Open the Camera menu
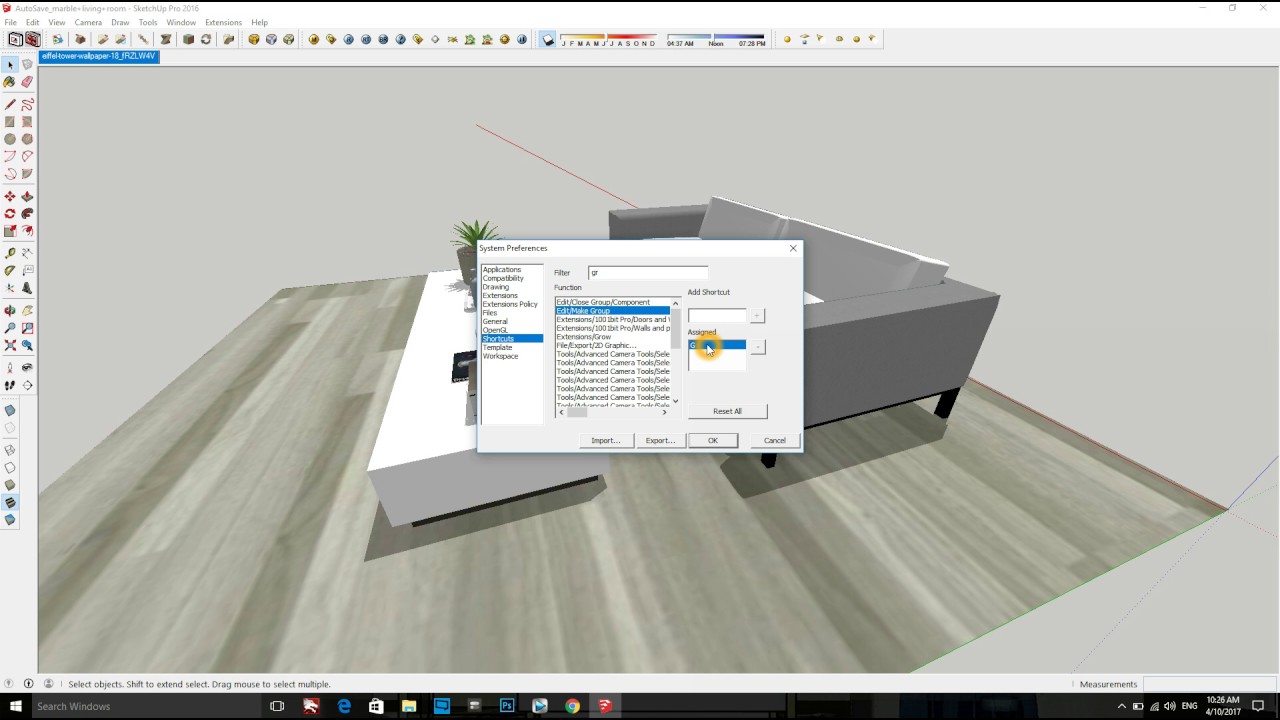Screen dimensions: 1280x720 pyautogui.click(x=88, y=22)
